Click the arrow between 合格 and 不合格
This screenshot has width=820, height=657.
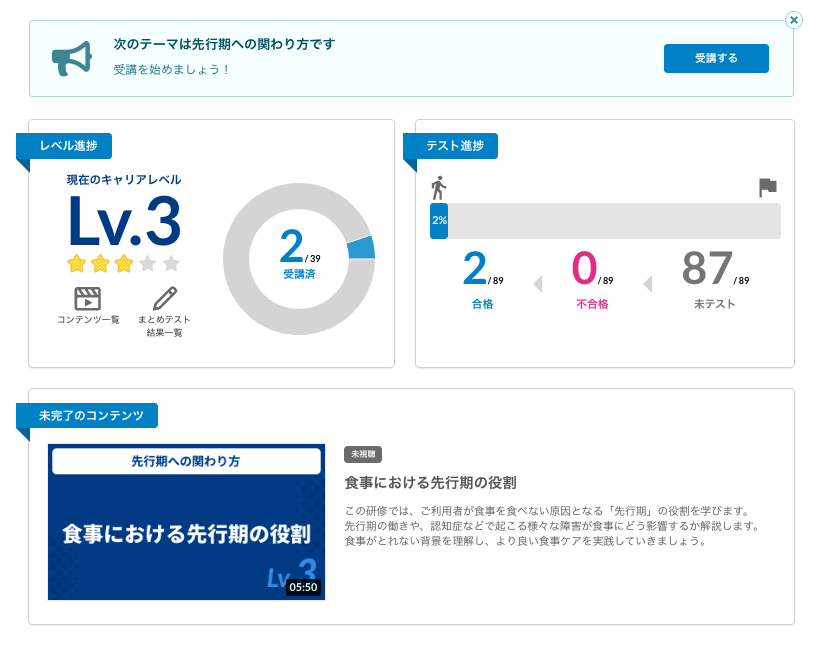click(538, 284)
